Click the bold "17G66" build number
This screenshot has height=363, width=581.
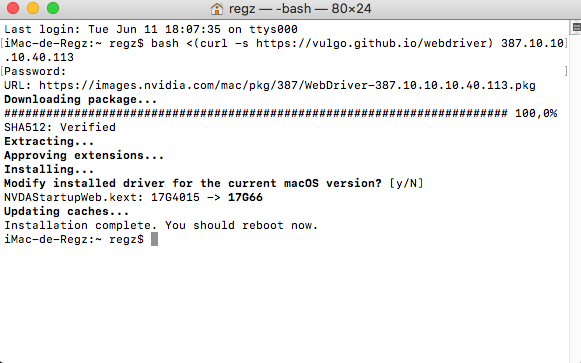tap(245, 197)
